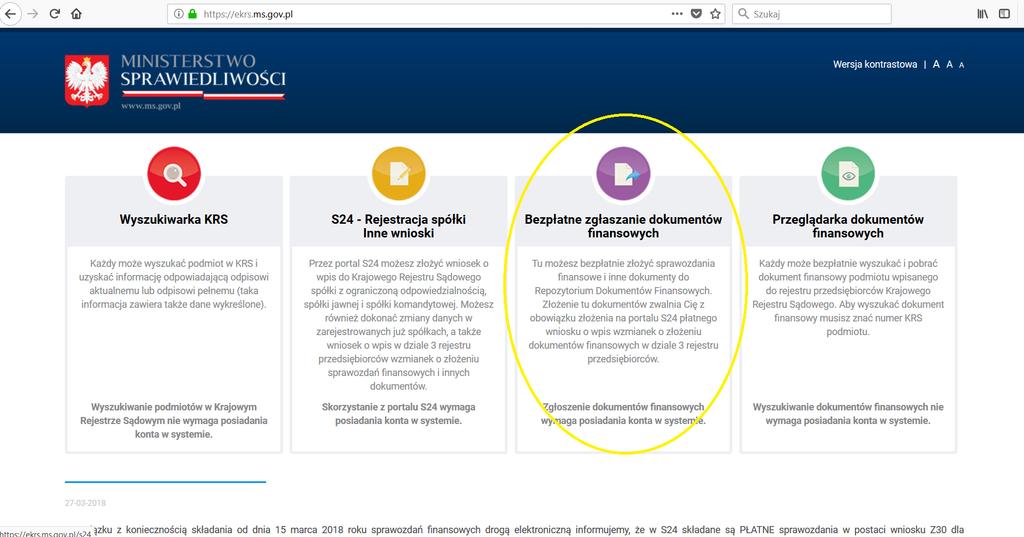Click the 'Każdy może bezpłatnie wyszukać i pobrać' description
1024x537 pixels.
pos(848,297)
